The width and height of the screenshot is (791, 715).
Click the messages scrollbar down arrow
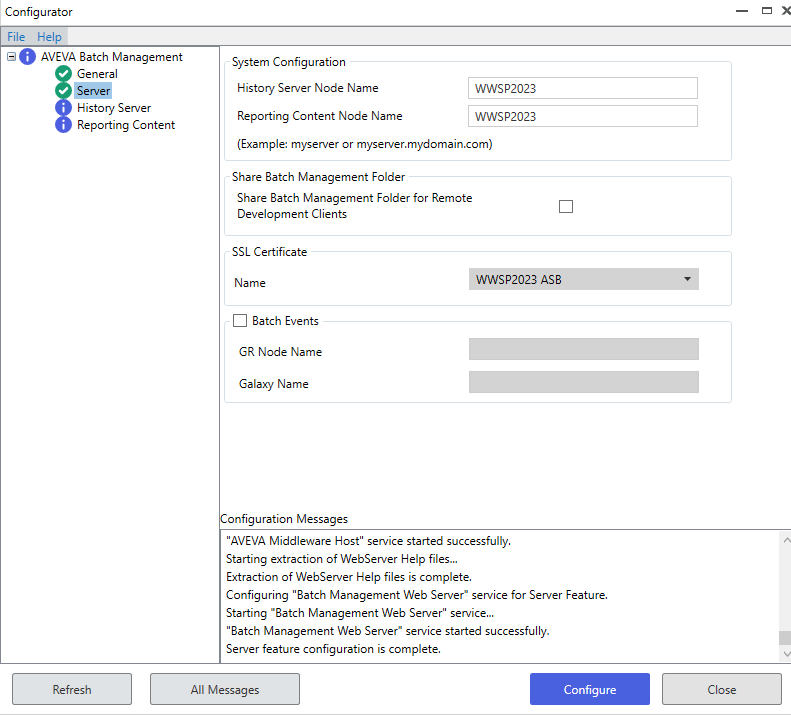(786, 654)
